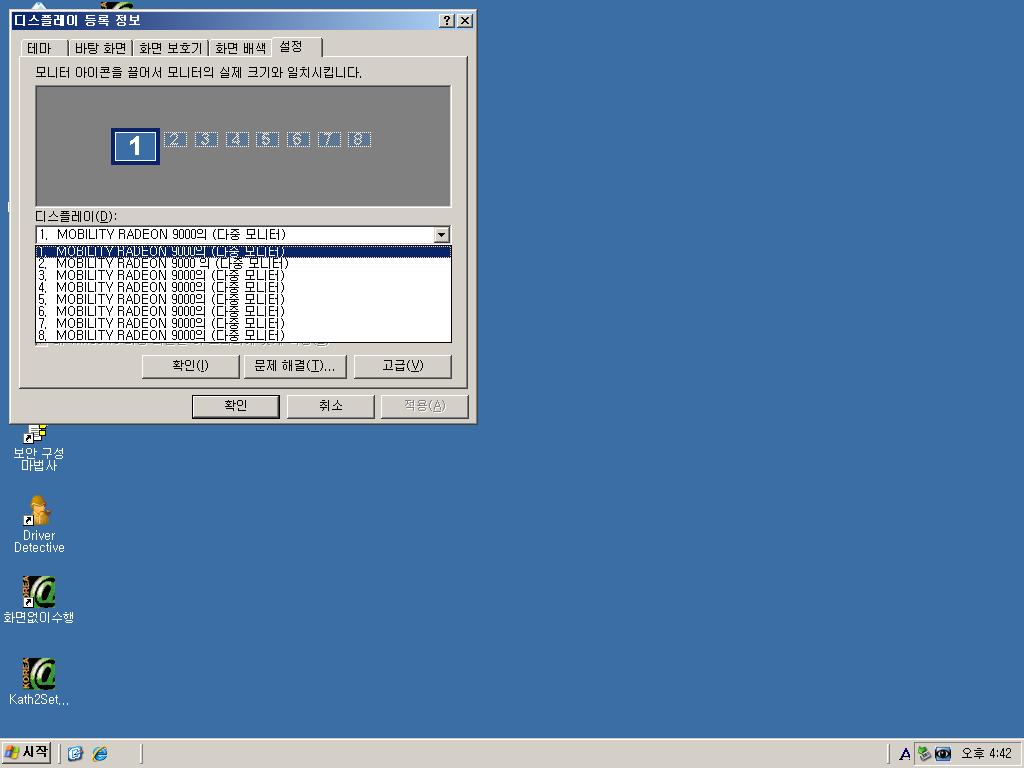Choose list entry 8. MOBILITY RADEON 9000
Image resolution: width=1024 pixels, height=768 pixels.
pyautogui.click(x=243, y=335)
